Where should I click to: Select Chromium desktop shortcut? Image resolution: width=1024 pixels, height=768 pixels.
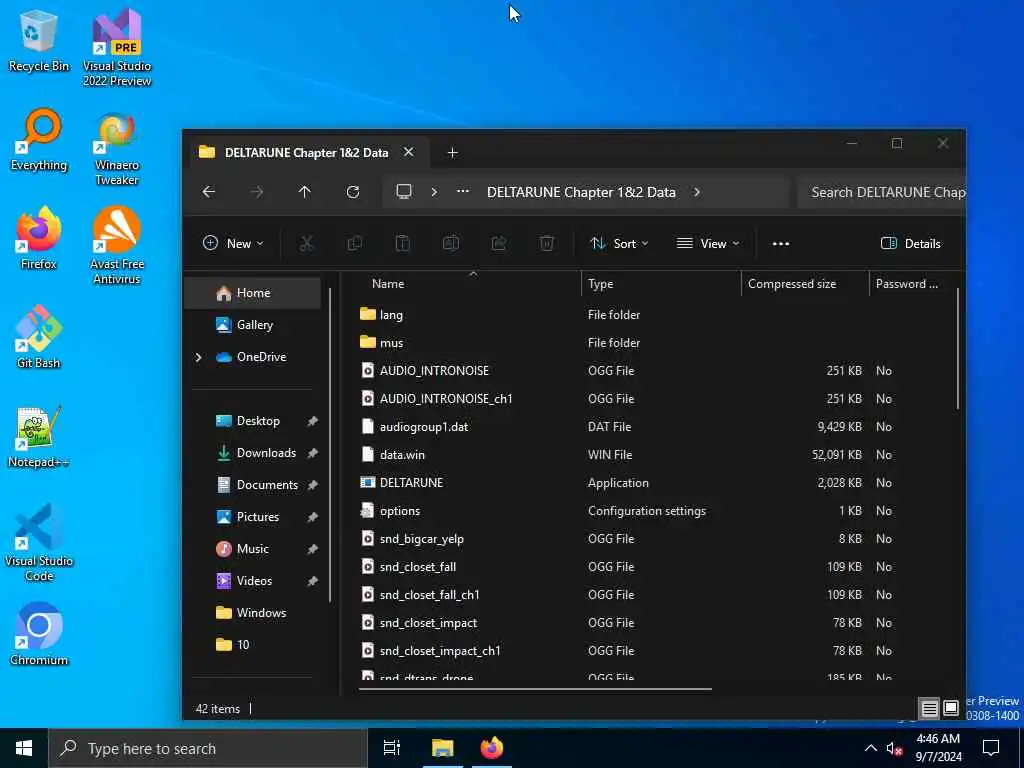tap(39, 635)
